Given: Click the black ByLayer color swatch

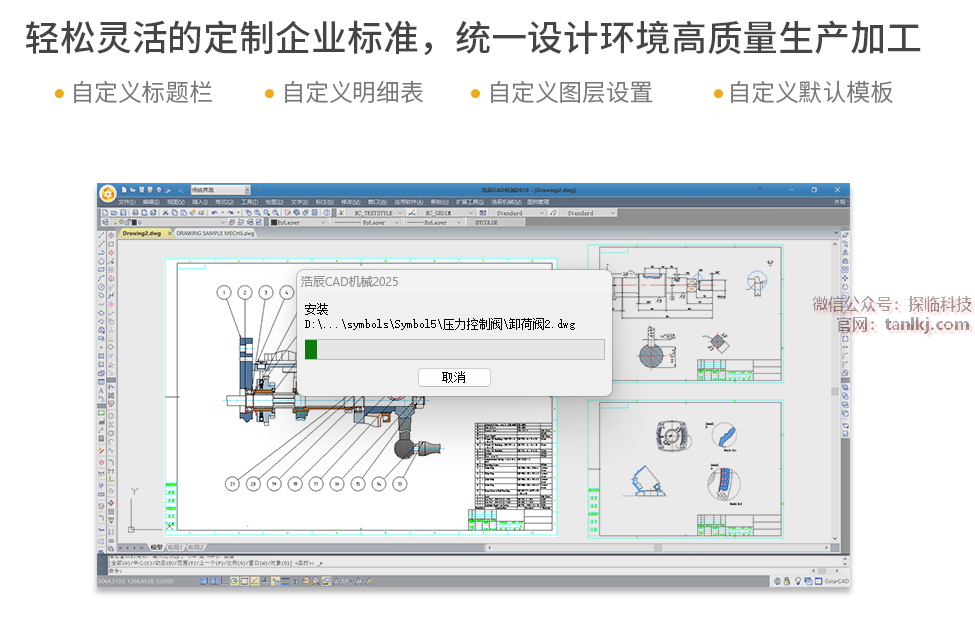Looking at the screenshot, I should (x=274, y=223).
